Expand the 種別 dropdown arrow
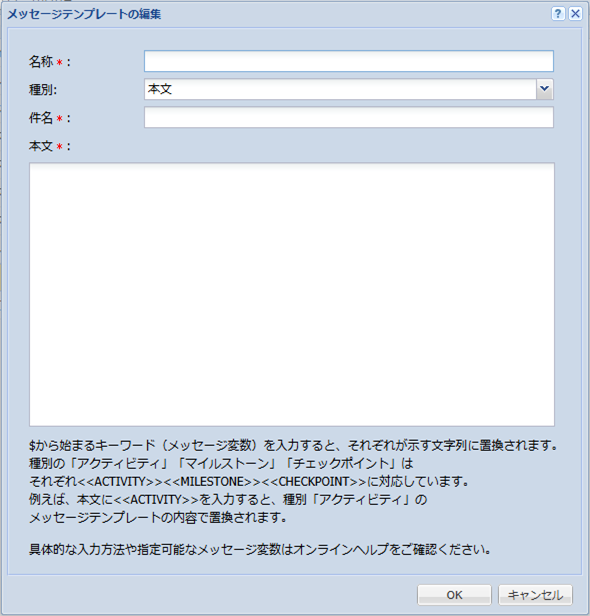 pyautogui.click(x=545, y=89)
